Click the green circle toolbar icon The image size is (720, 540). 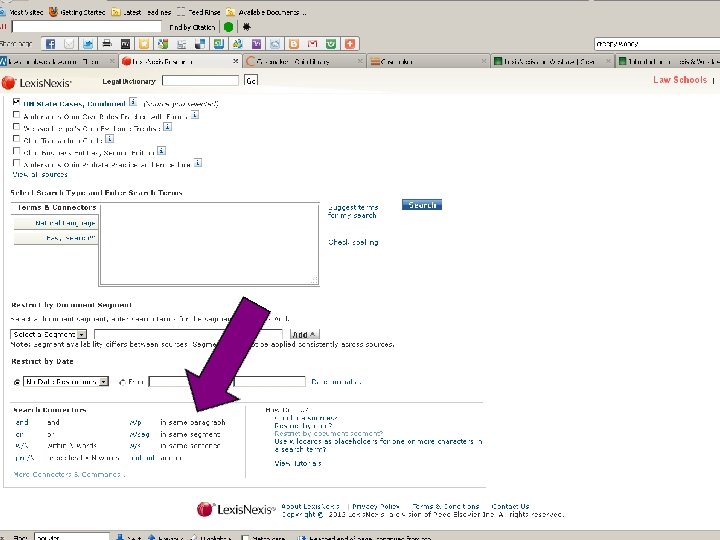(x=228, y=27)
